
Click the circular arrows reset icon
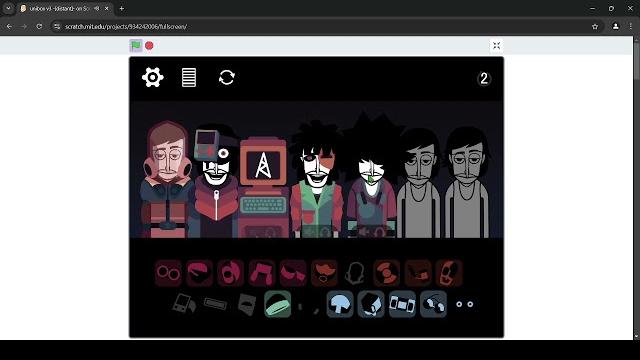click(227, 77)
